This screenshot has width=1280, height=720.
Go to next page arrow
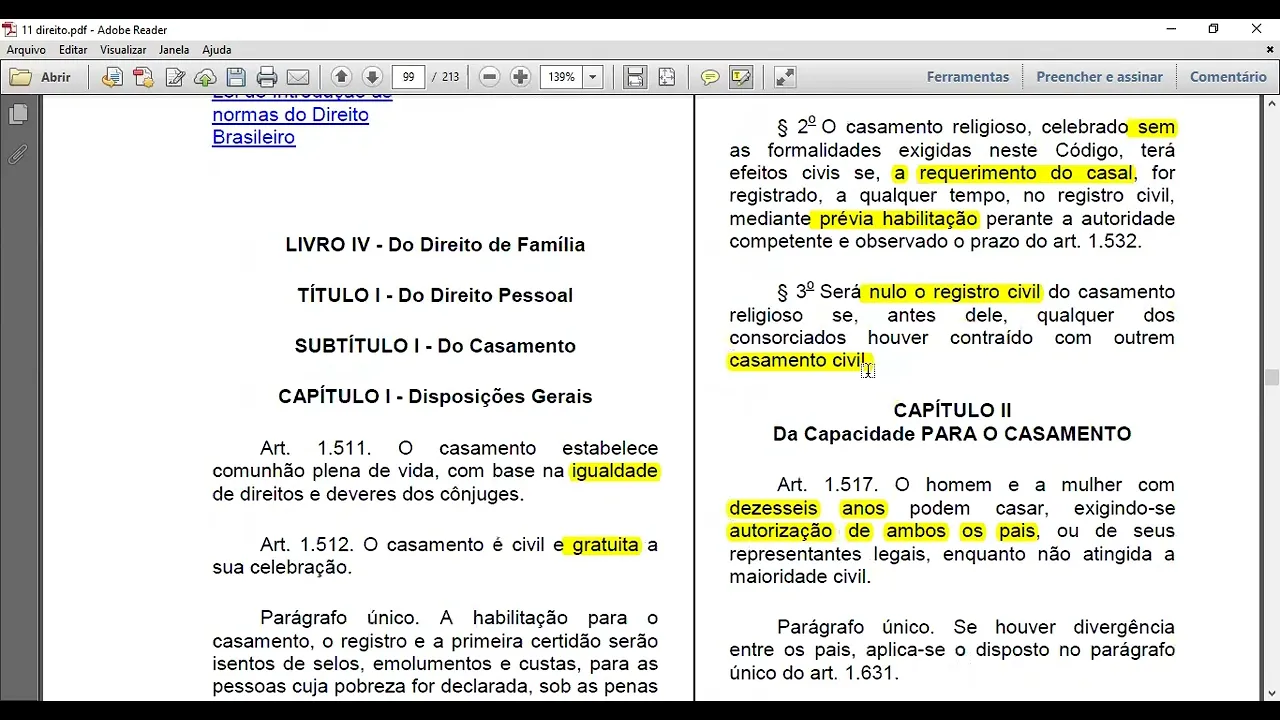pyautogui.click(x=372, y=77)
